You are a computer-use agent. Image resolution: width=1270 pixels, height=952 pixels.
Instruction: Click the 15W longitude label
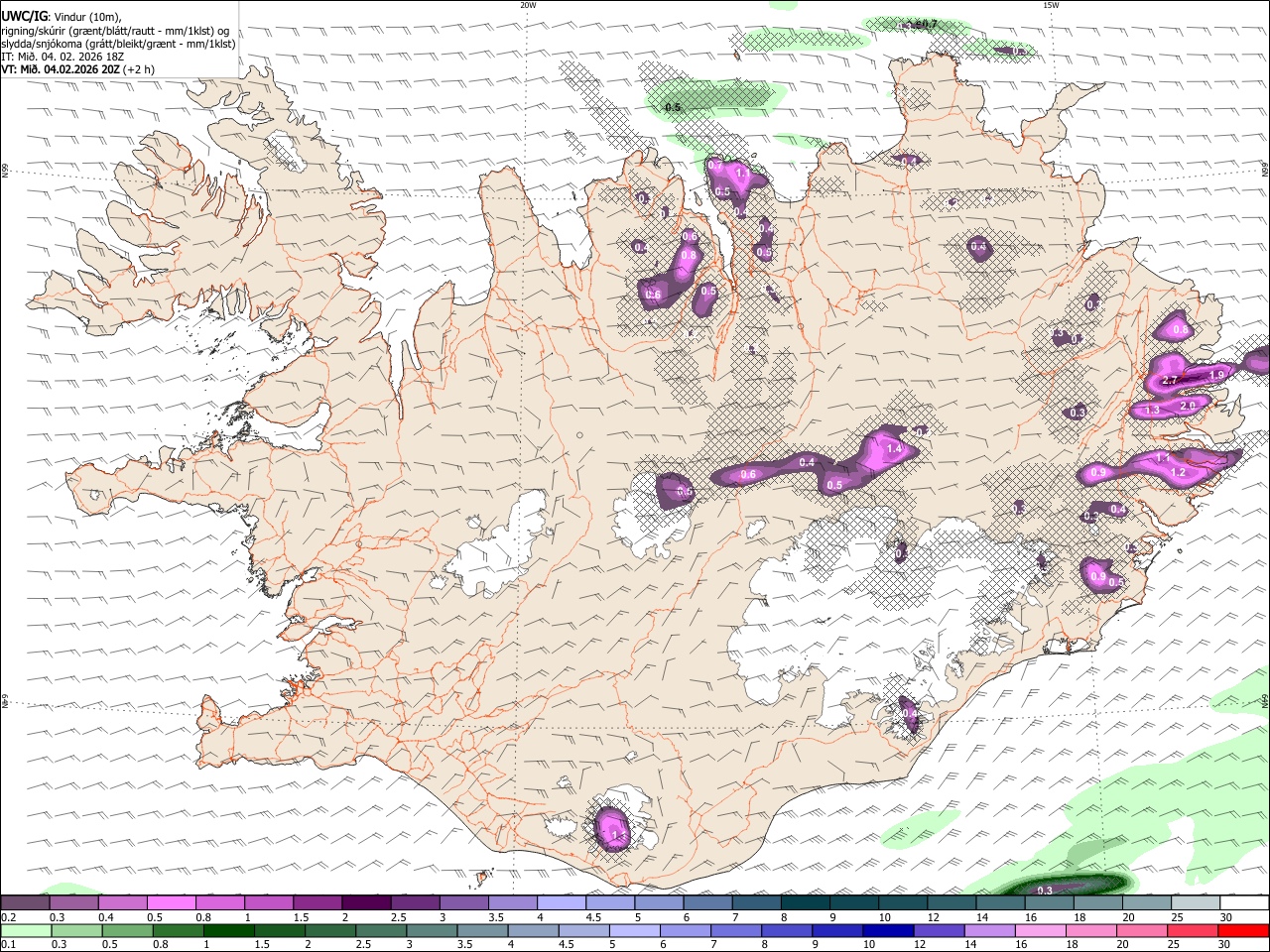[1051, 5]
